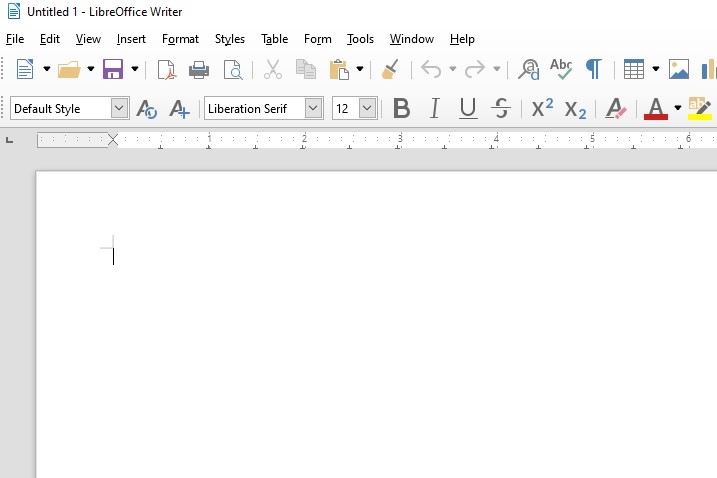
Task: Click the Insert Image icon
Action: click(679, 69)
